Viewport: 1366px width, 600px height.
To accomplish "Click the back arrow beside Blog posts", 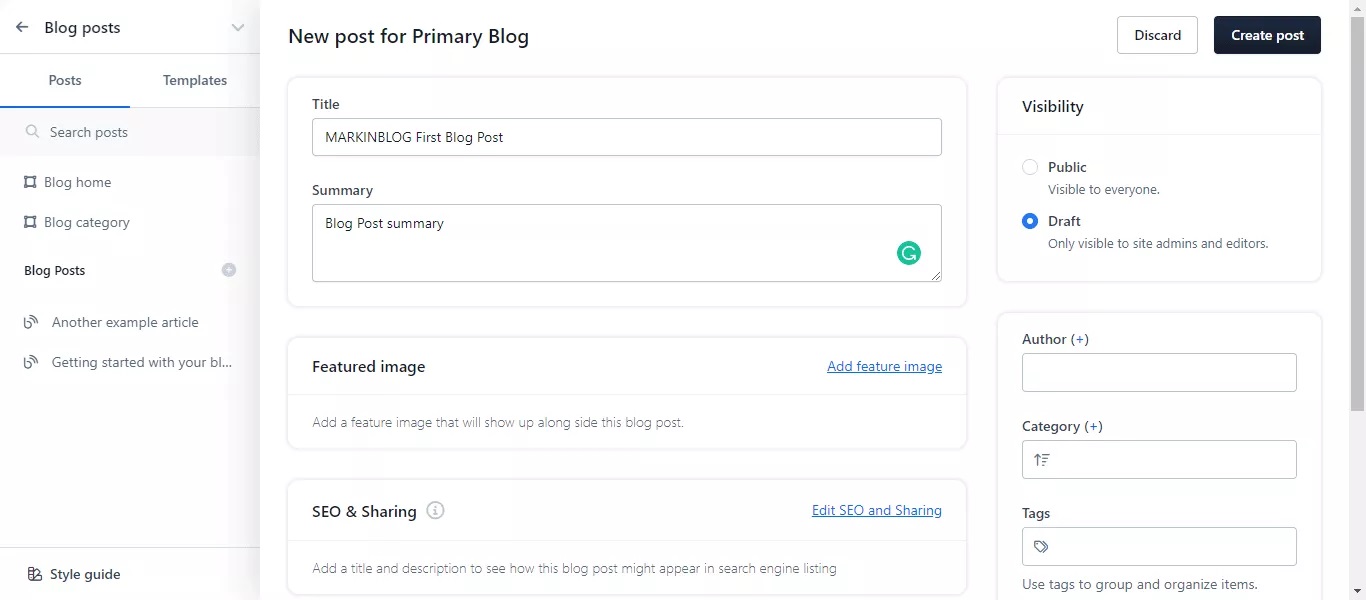I will pos(22,28).
